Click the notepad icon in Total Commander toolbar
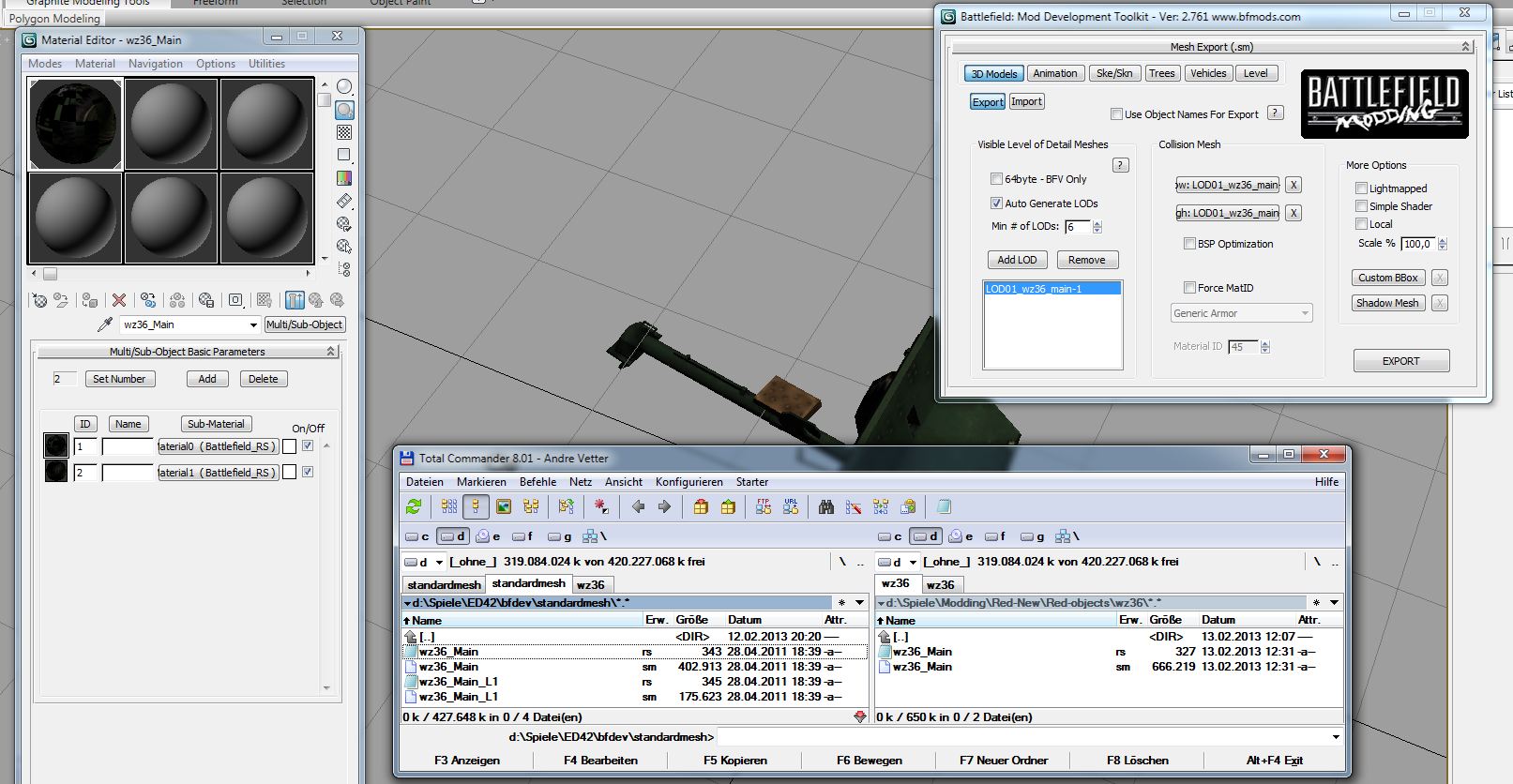Image resolution: width=1513 pixels, height=784 pixels. click(944, 506)
